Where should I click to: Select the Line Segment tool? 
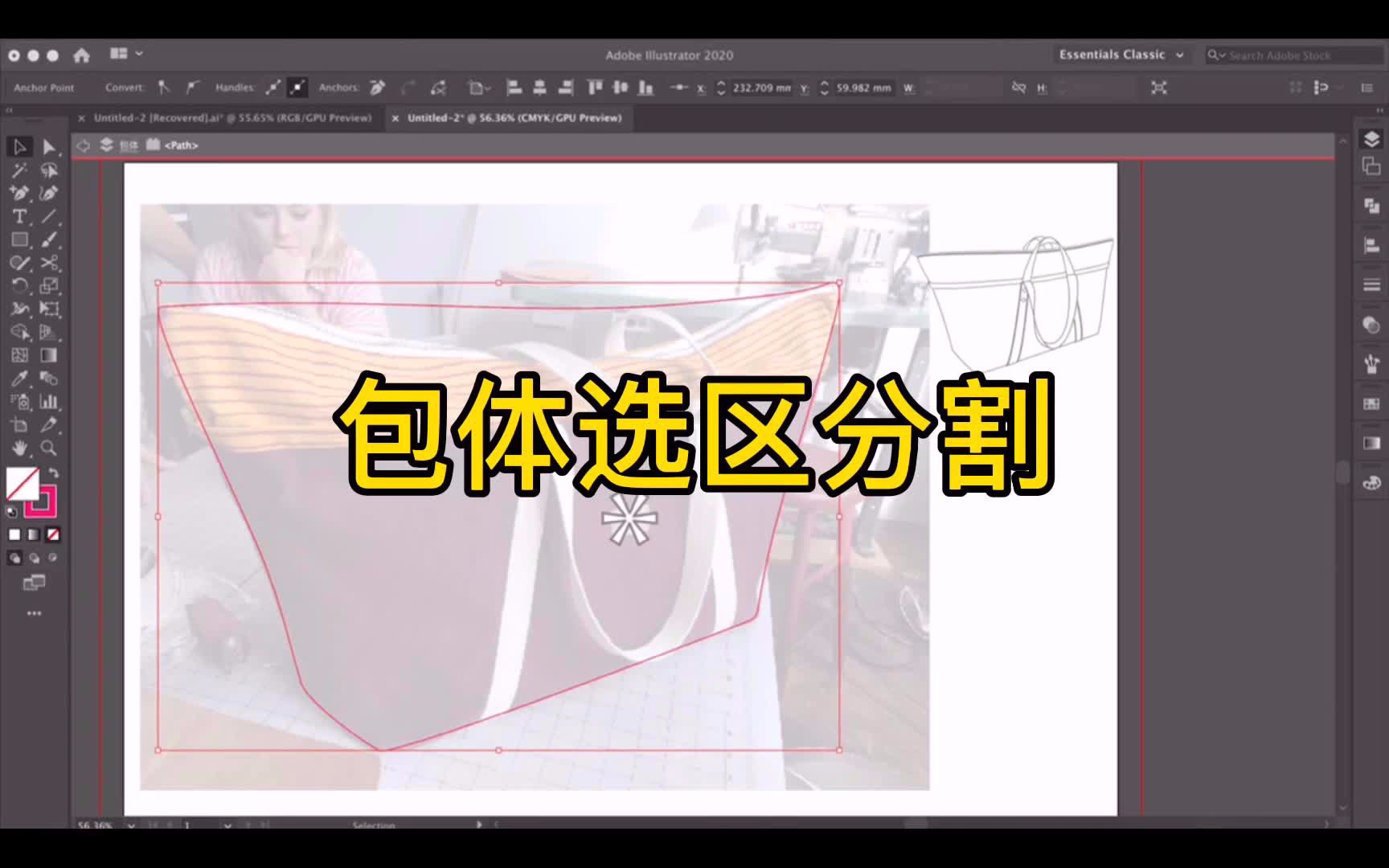tap(49, 216)
